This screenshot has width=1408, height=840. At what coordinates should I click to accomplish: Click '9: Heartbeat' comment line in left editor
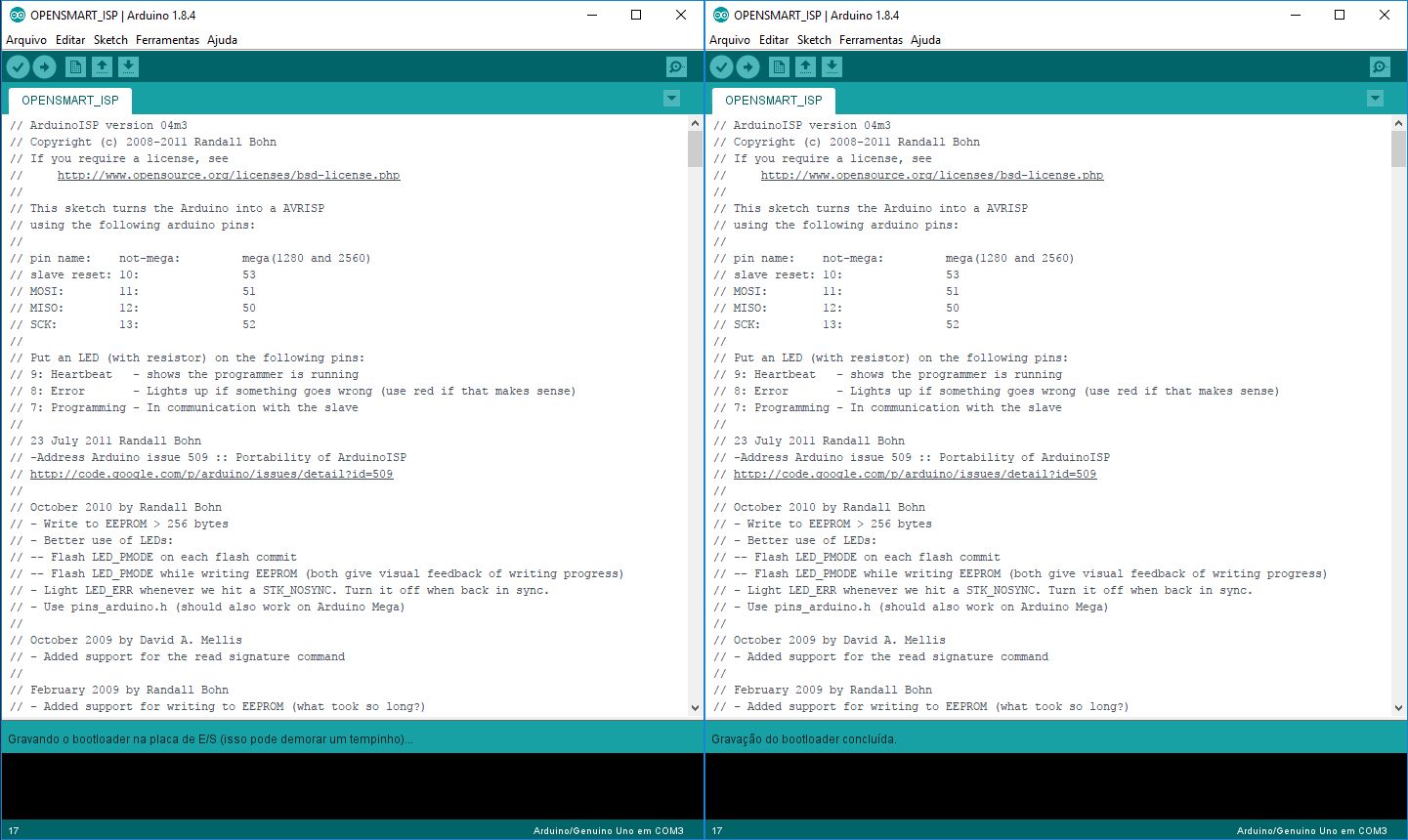point(184,375)
